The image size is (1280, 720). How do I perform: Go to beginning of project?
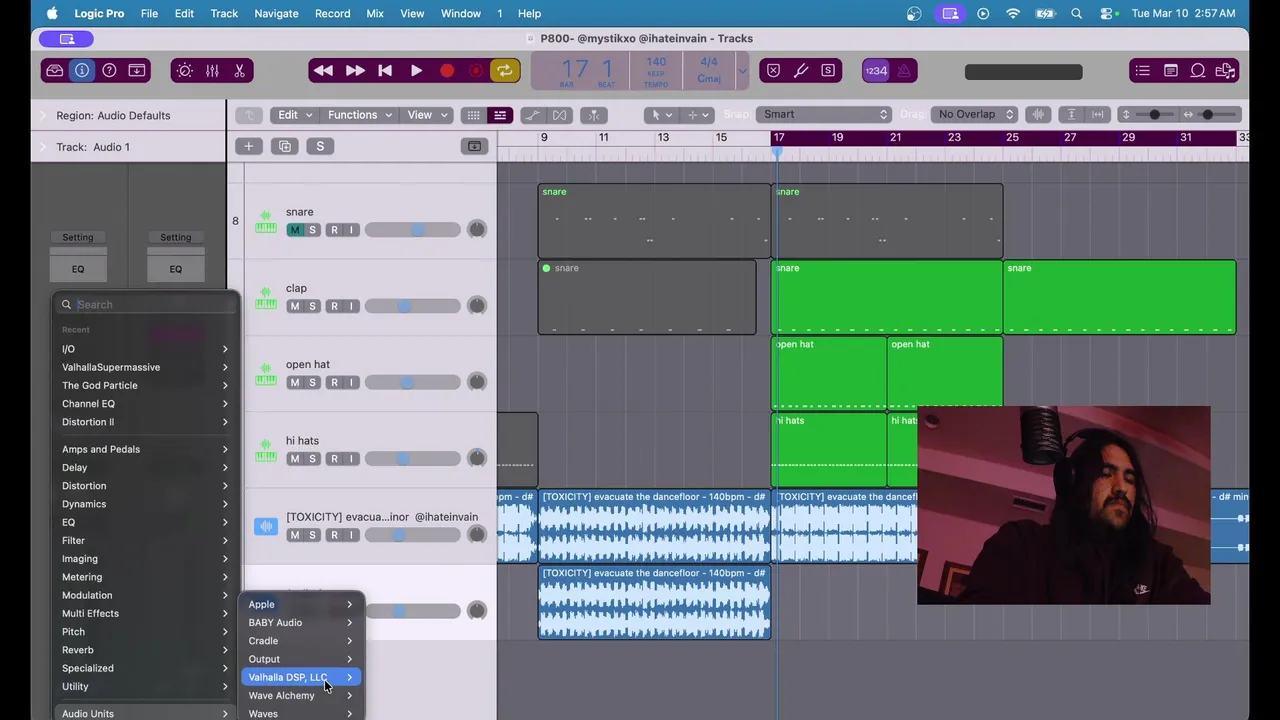point(385,71)
